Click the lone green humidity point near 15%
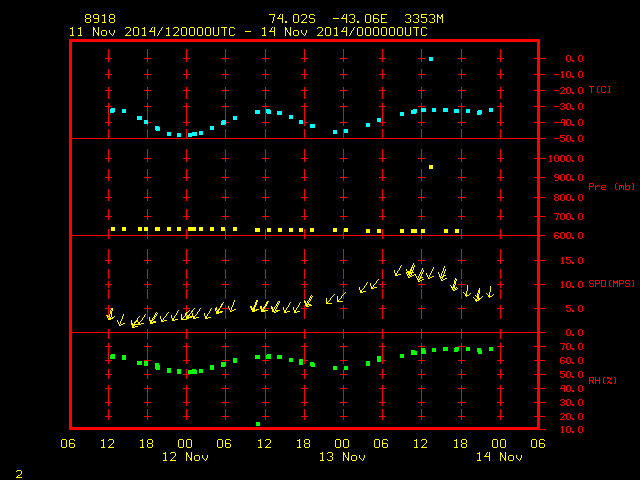Image resolution: width=640 pixels, height=480 pixels. 258,424
